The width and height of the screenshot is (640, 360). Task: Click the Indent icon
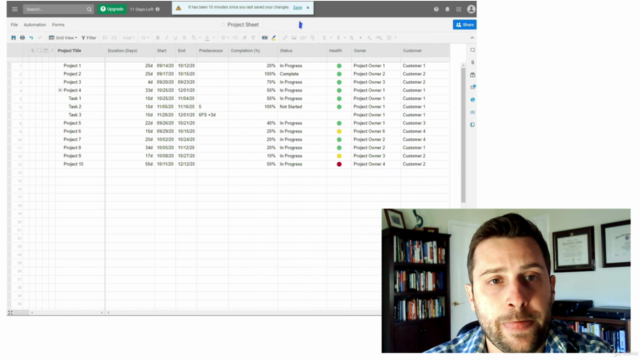[x=114, y=38]
